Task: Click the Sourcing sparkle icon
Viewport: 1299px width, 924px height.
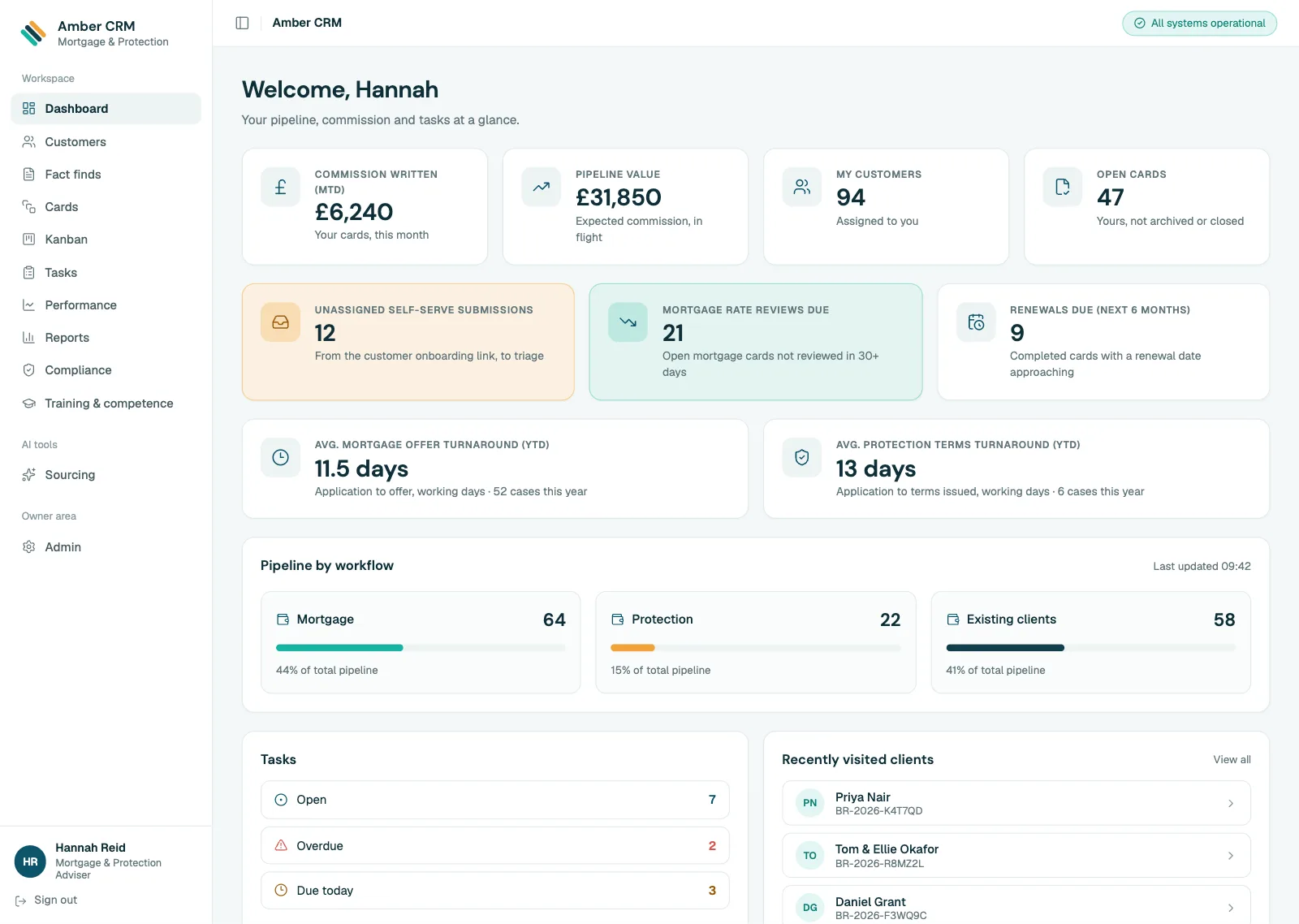Action: (x=28, y=475)
